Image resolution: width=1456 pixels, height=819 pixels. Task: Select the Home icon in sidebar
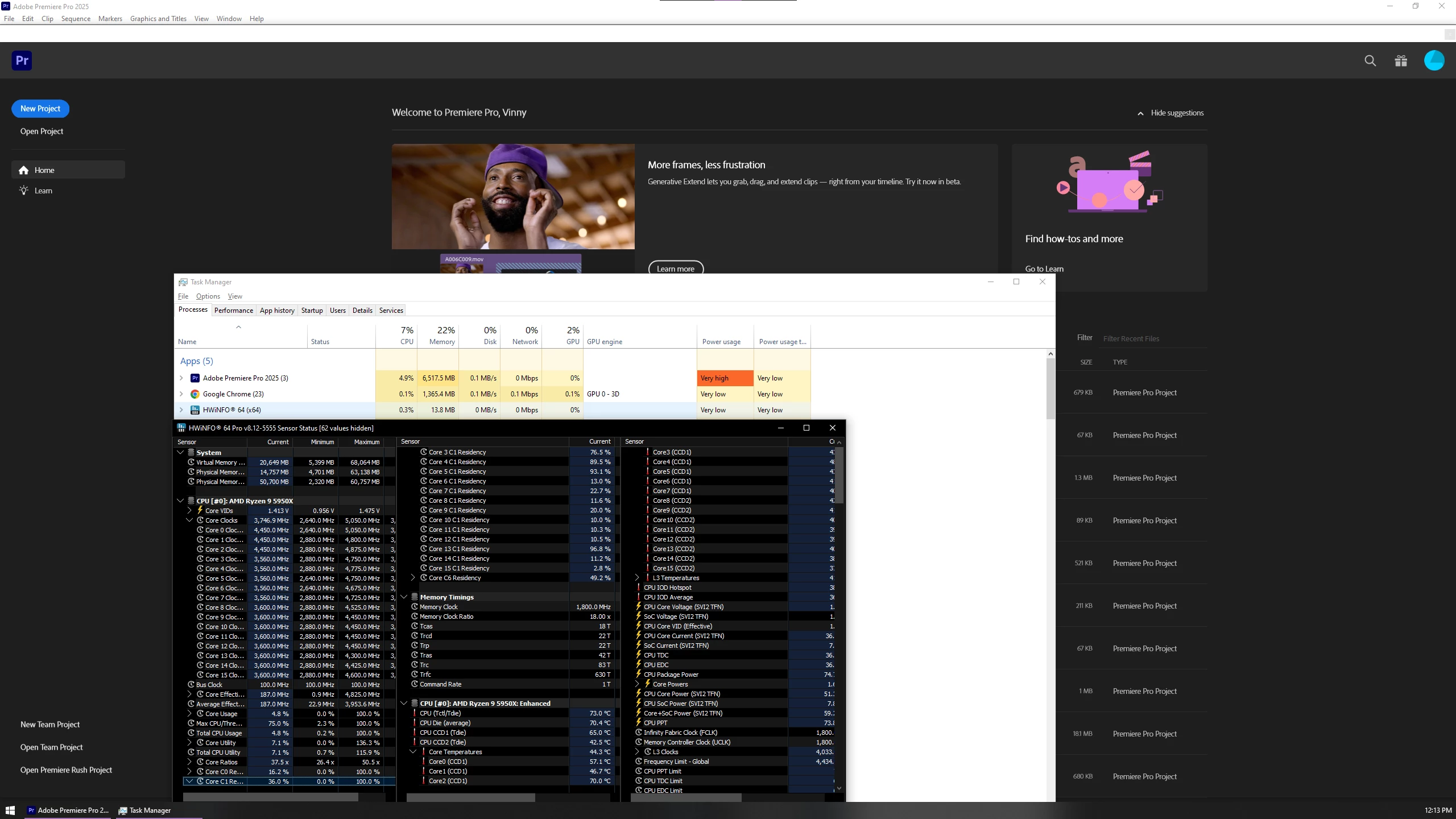pos(24,170)
